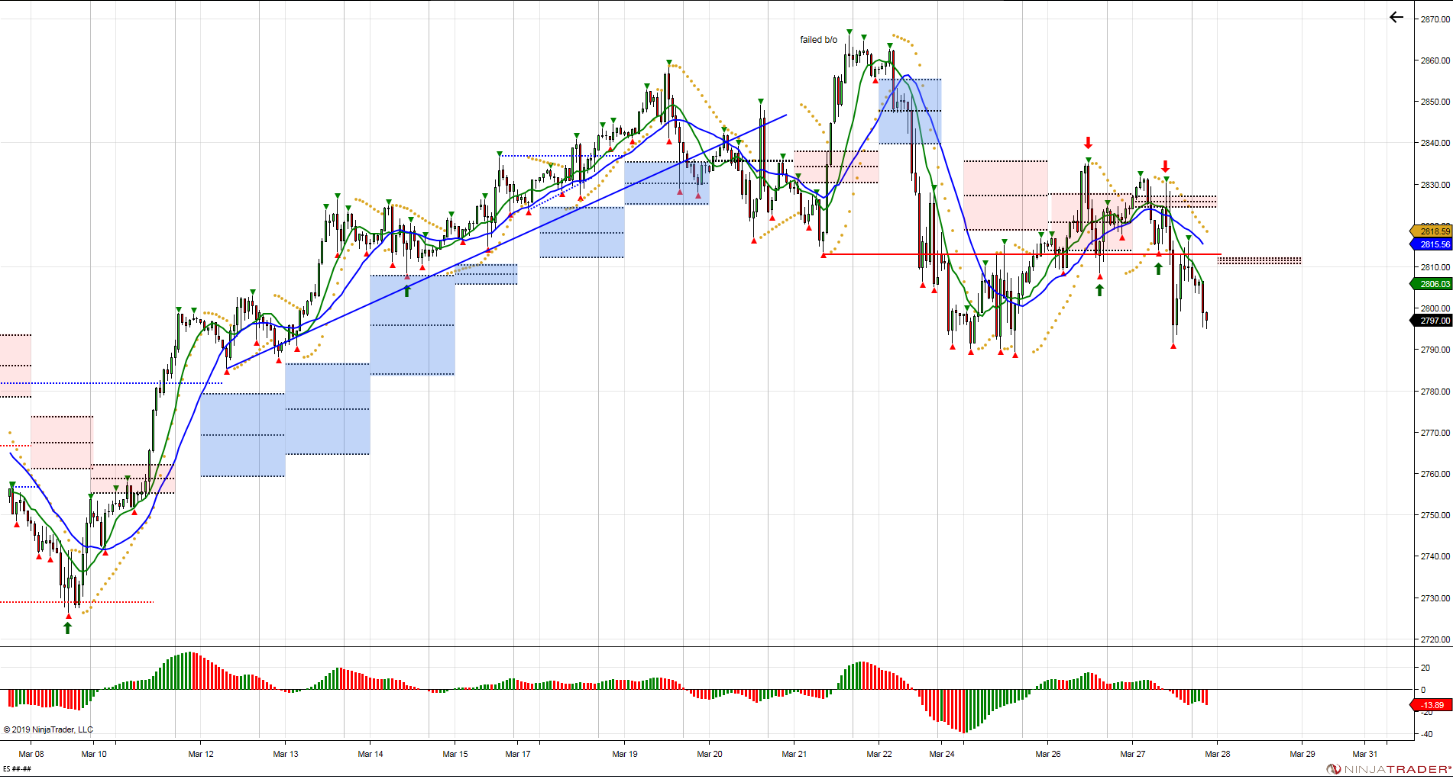Click the "Mar 13" date label
The height and width of the screenshot is (777, 1453).
coord(285,754)
